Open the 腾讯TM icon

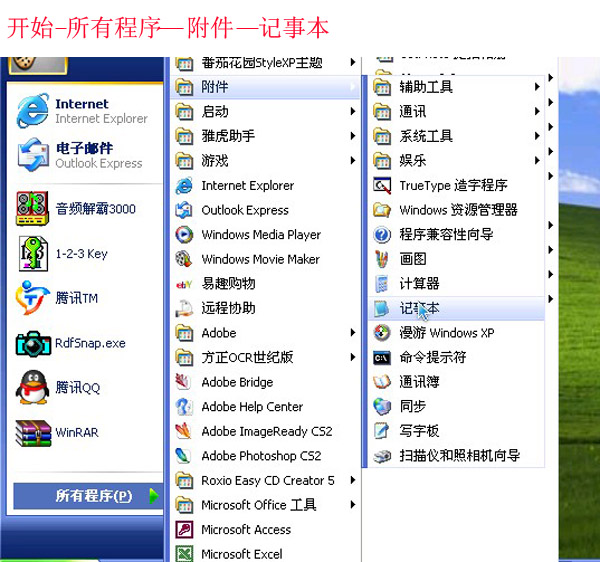33,298
